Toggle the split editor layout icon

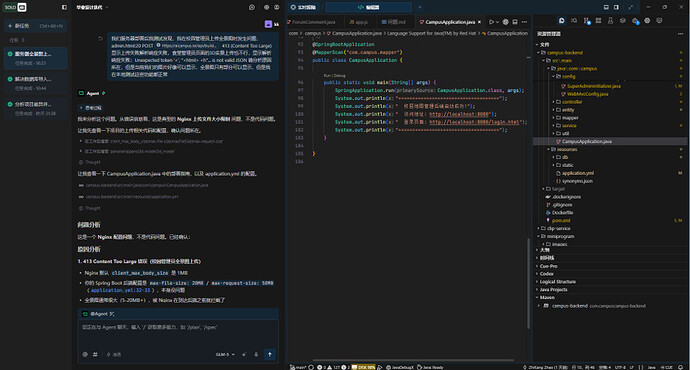(x=515, y=22)
